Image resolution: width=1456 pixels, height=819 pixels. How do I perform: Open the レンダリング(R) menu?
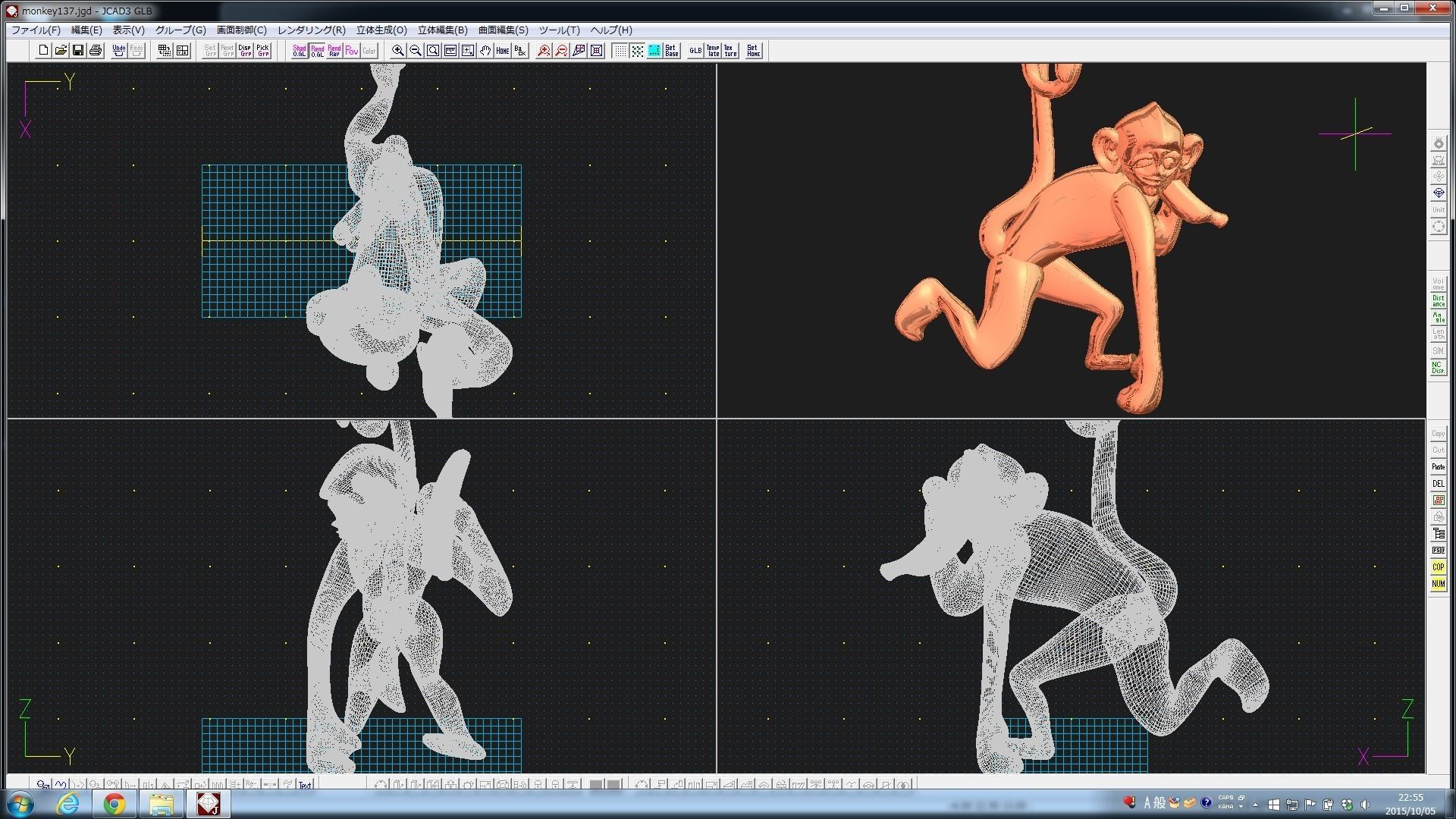pyautogui.click(x=312, y=30)
